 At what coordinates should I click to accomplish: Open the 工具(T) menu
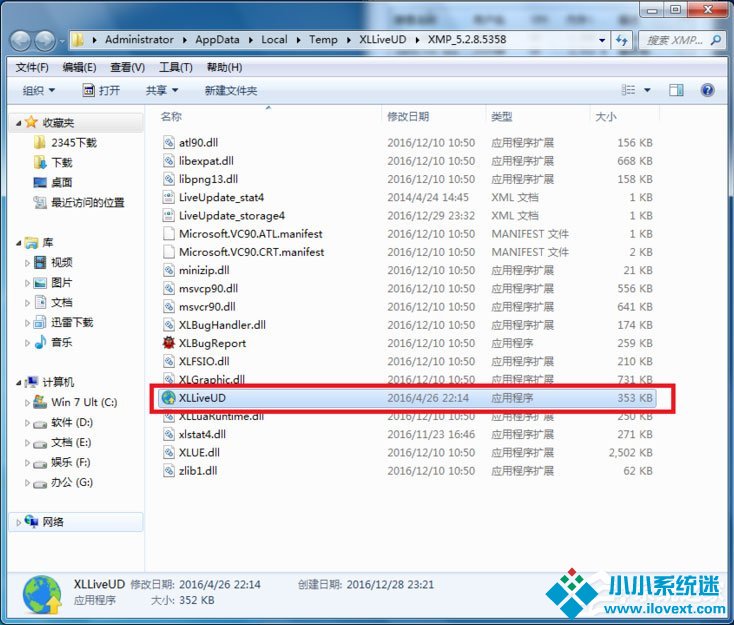tap(176, 67)
